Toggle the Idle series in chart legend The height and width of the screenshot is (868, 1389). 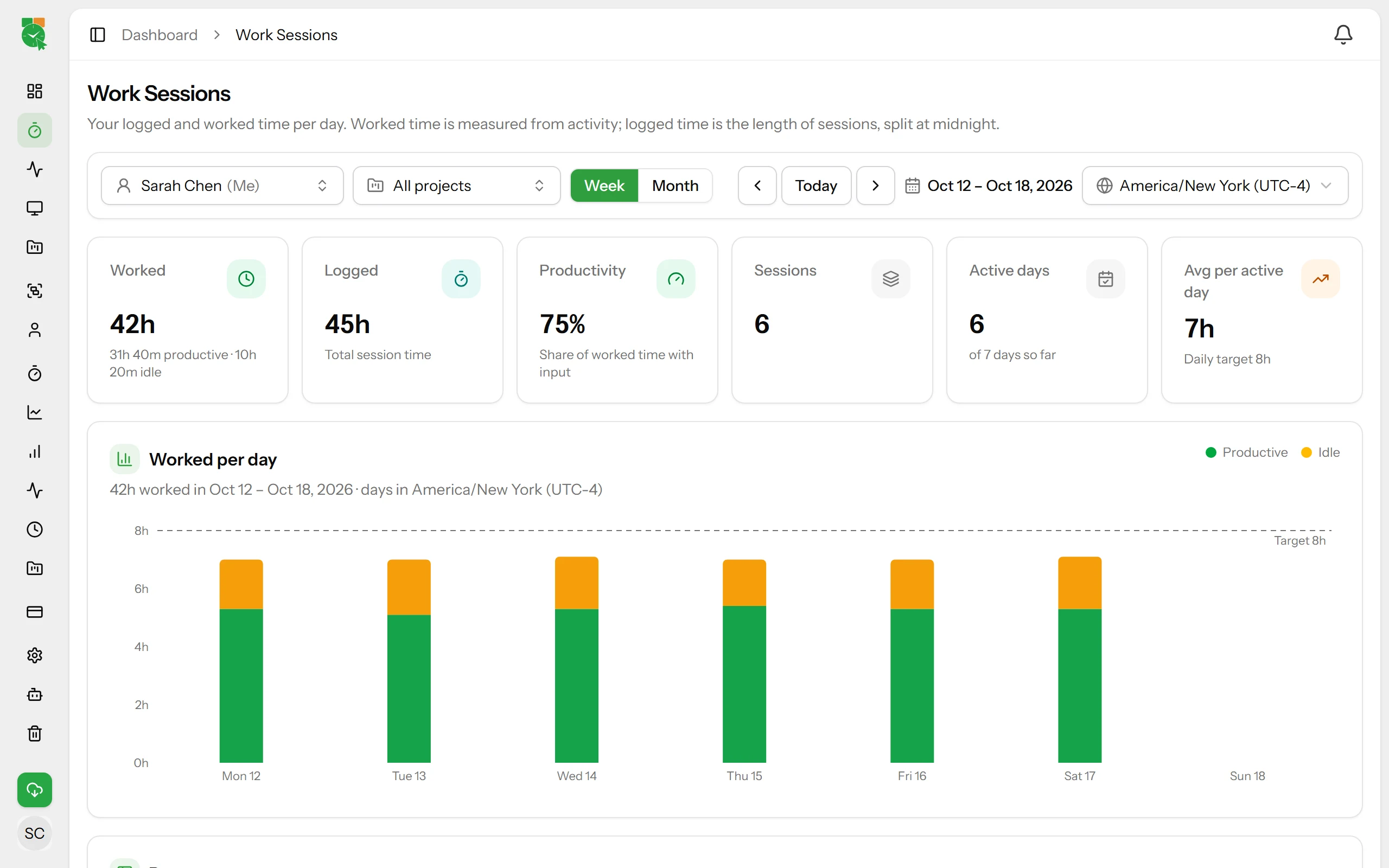pos(1320,452)
